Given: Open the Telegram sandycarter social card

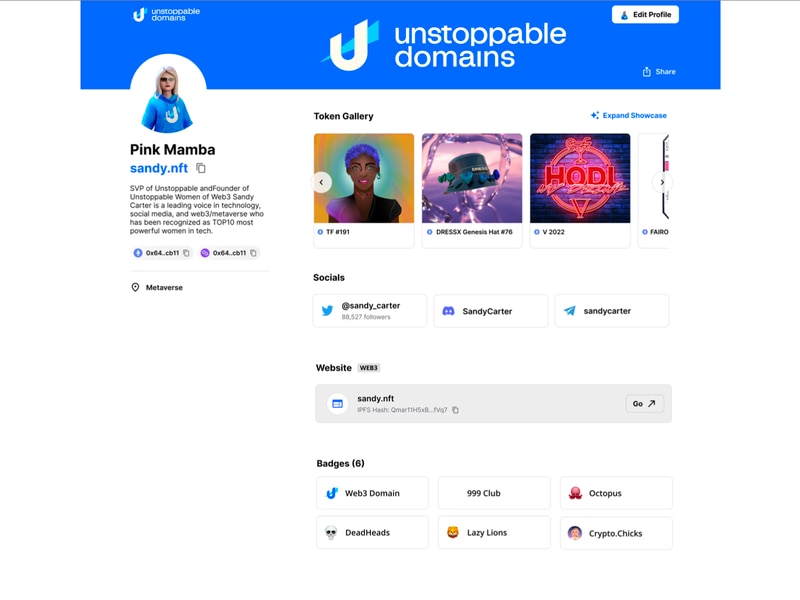Looking at the screenshot, I should coord(612,311).
